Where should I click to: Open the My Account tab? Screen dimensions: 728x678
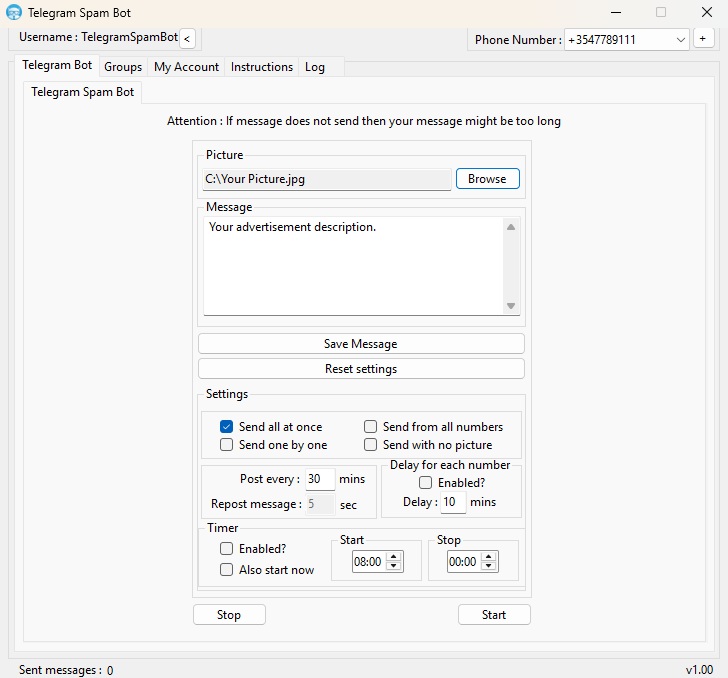[x=186, y=67]
